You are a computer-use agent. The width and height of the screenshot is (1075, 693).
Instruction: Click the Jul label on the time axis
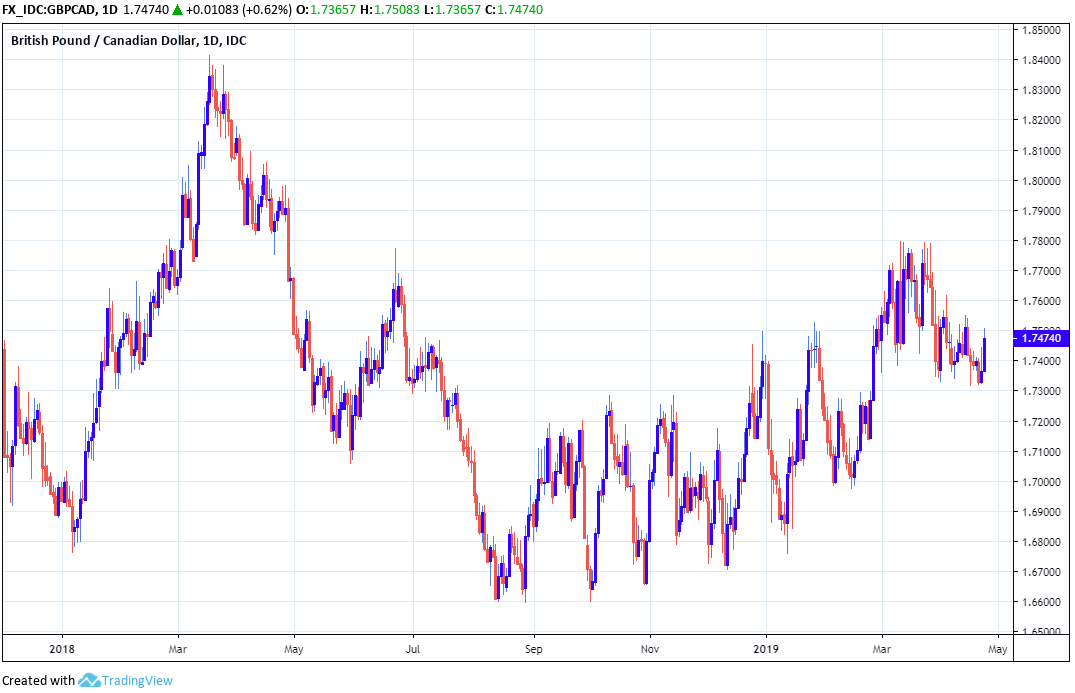(x=412, y=647)
